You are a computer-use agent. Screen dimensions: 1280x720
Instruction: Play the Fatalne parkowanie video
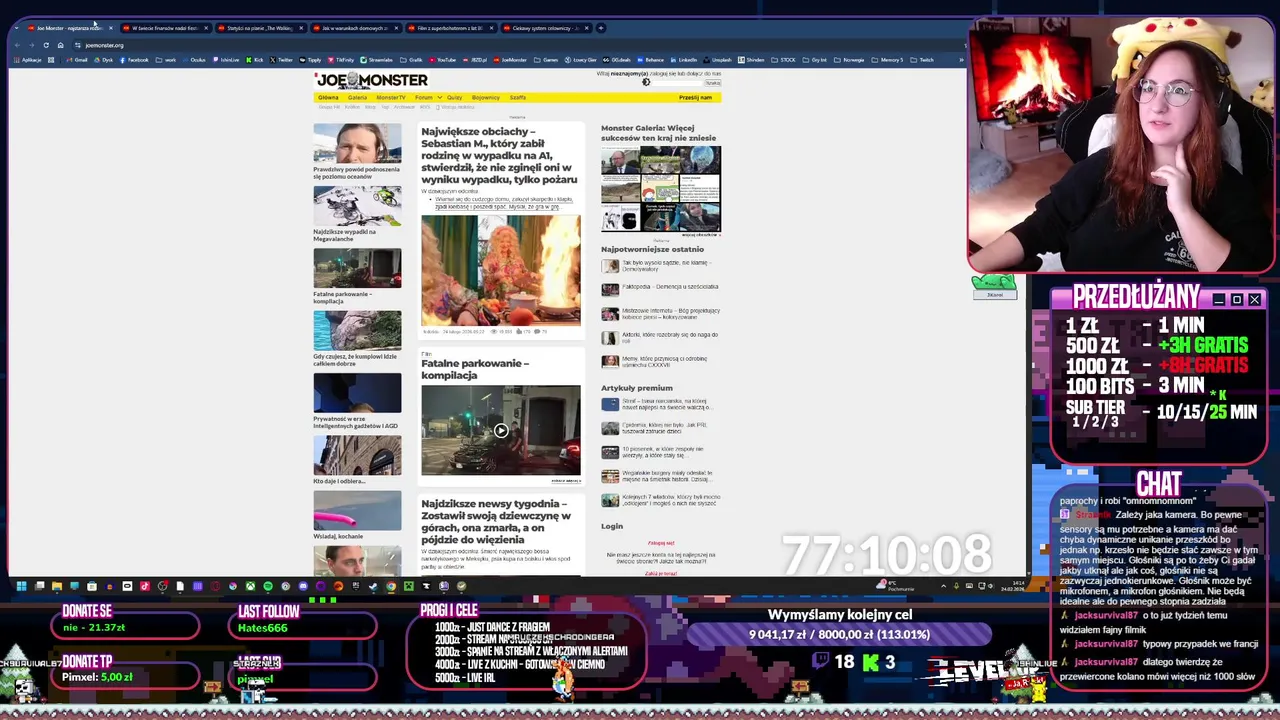[500, 431]
